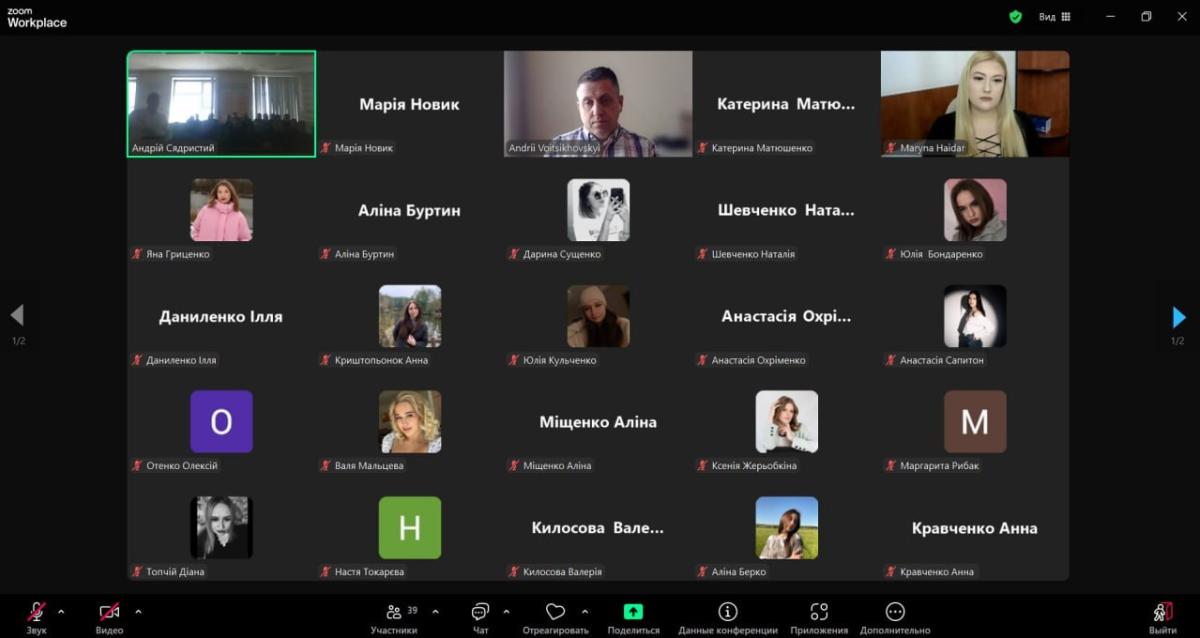The height and width of the screenshot is (638, 1200).
Task: Expand audio options arrow next to Звук
Action: 61,611
